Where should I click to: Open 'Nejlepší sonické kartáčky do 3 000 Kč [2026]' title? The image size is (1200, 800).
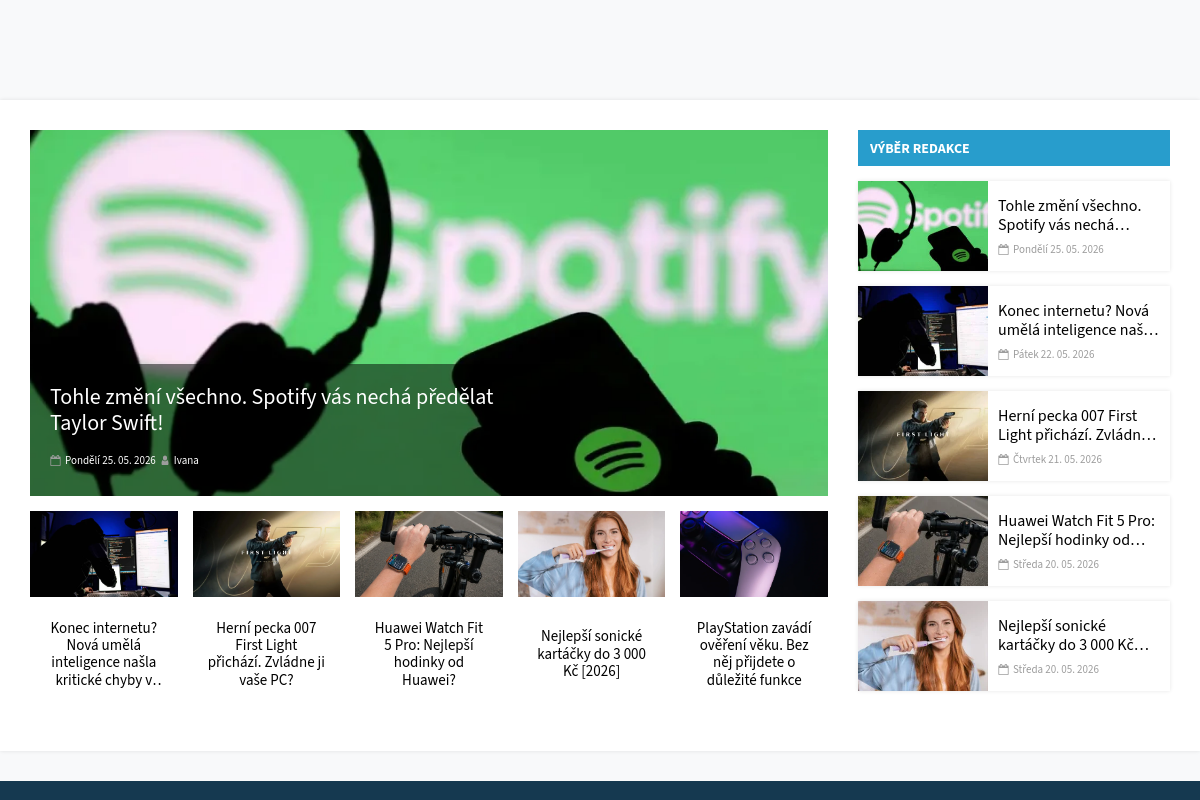click(x=591, y=654)
